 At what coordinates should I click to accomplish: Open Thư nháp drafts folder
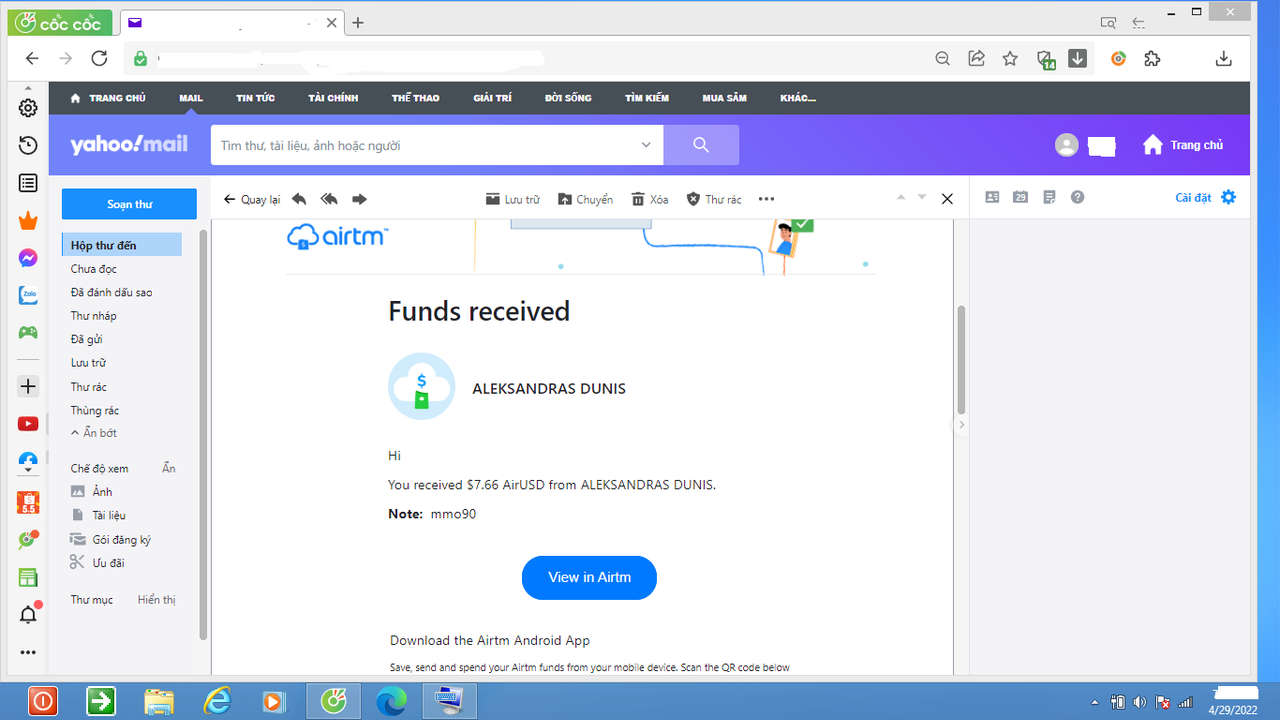[93, 316]
